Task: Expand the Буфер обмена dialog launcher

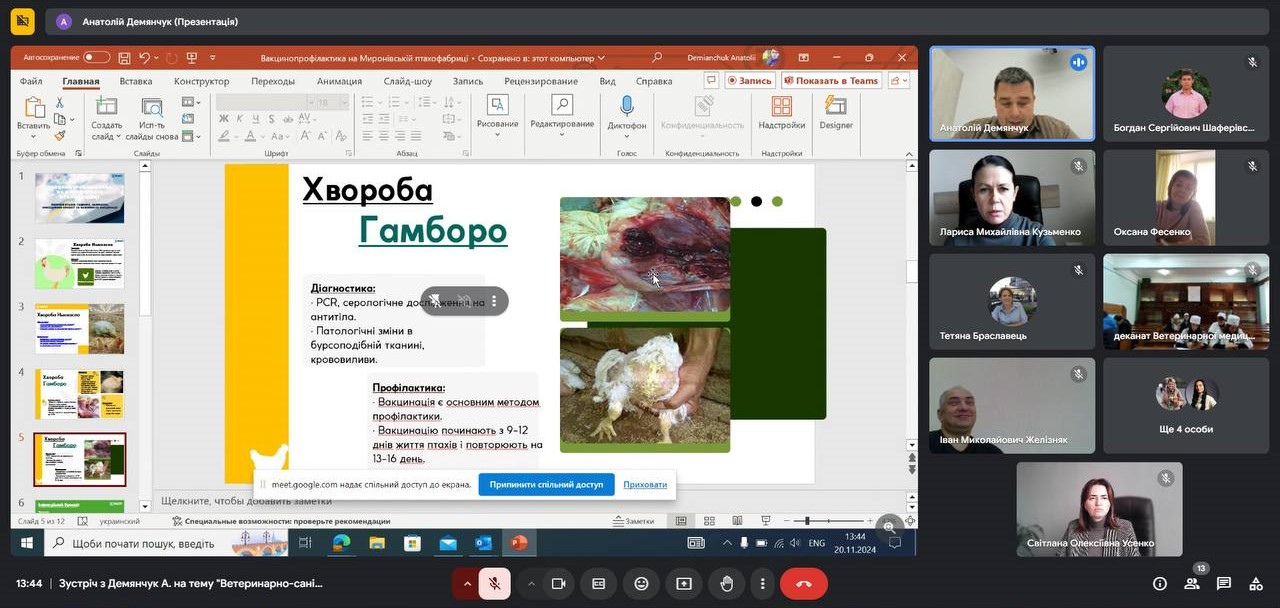Action: 78,153
